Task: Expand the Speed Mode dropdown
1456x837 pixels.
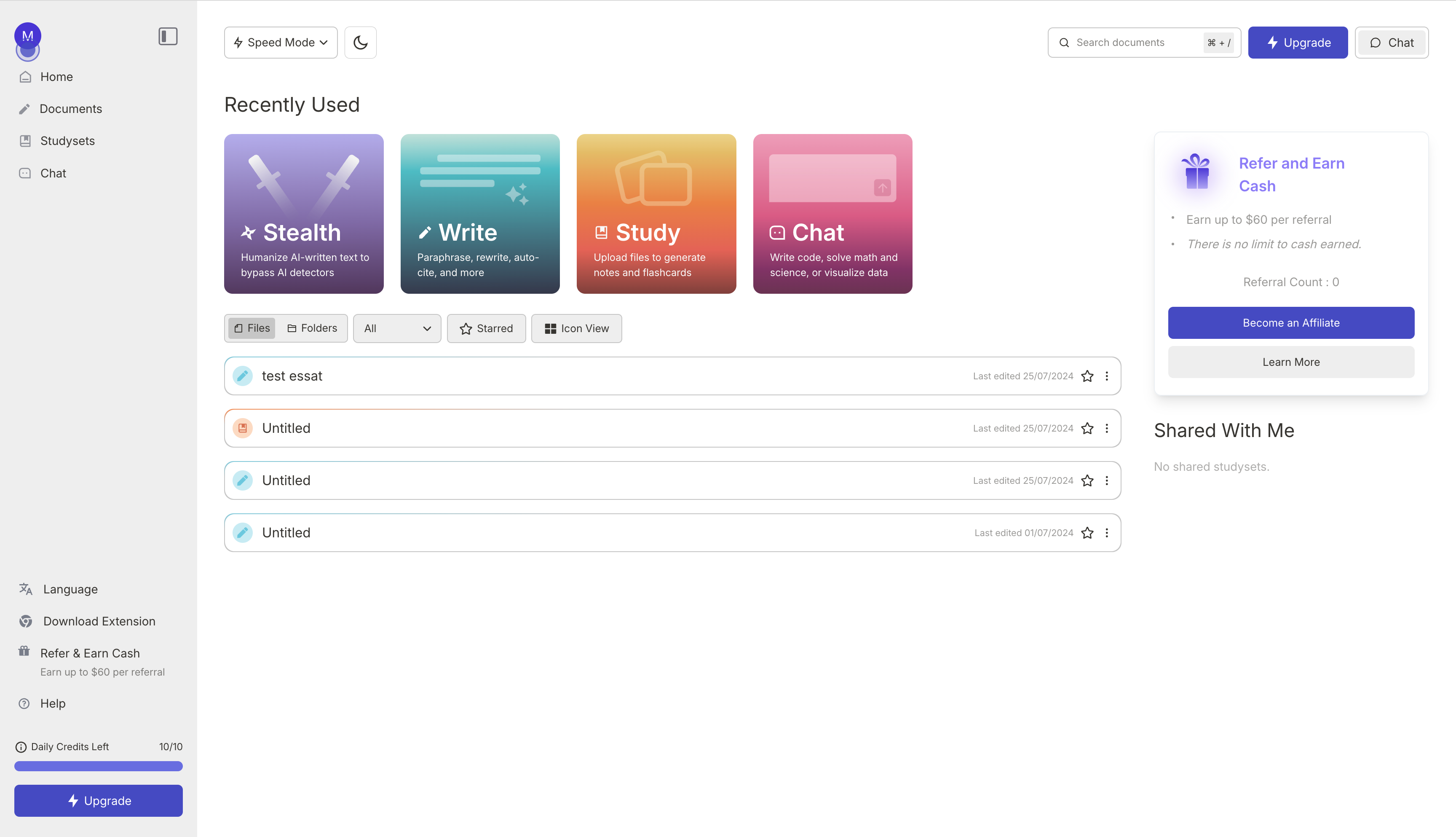Action: click(x=281, y=43)
